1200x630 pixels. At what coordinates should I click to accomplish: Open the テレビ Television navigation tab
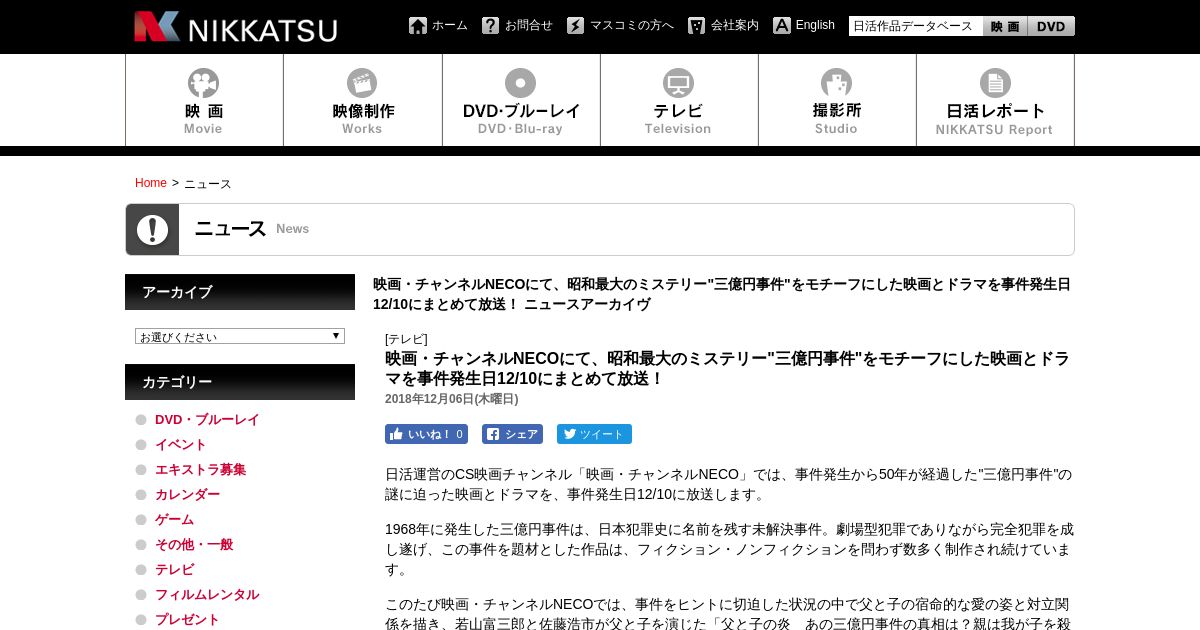pos(679,100)
